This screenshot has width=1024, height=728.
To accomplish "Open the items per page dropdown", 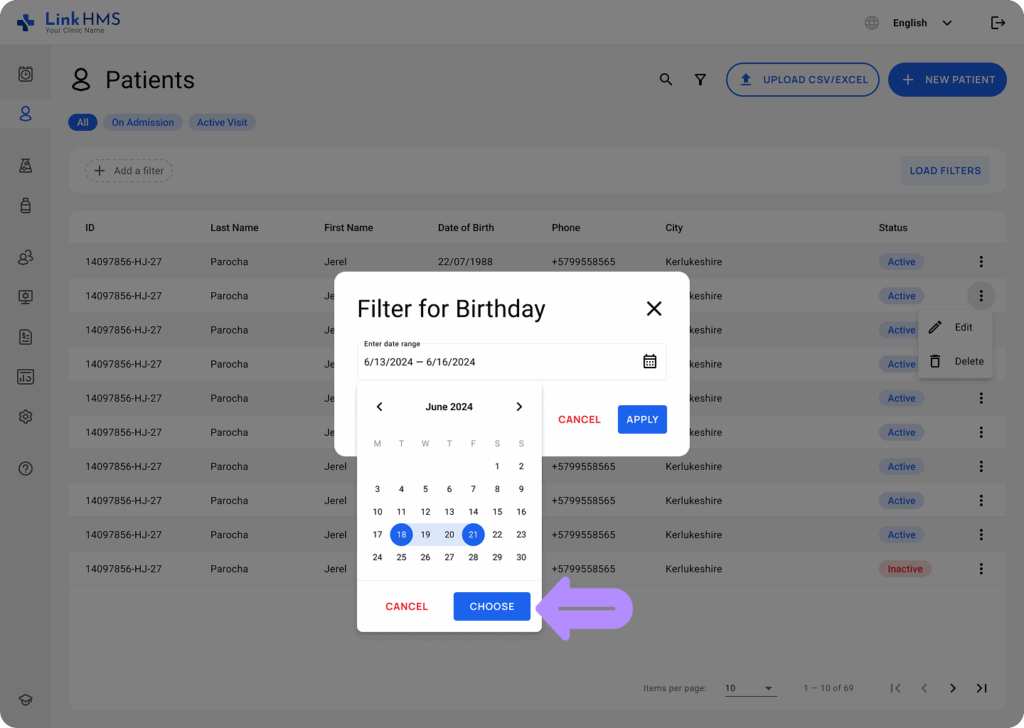I will click(x=749, y=688).
